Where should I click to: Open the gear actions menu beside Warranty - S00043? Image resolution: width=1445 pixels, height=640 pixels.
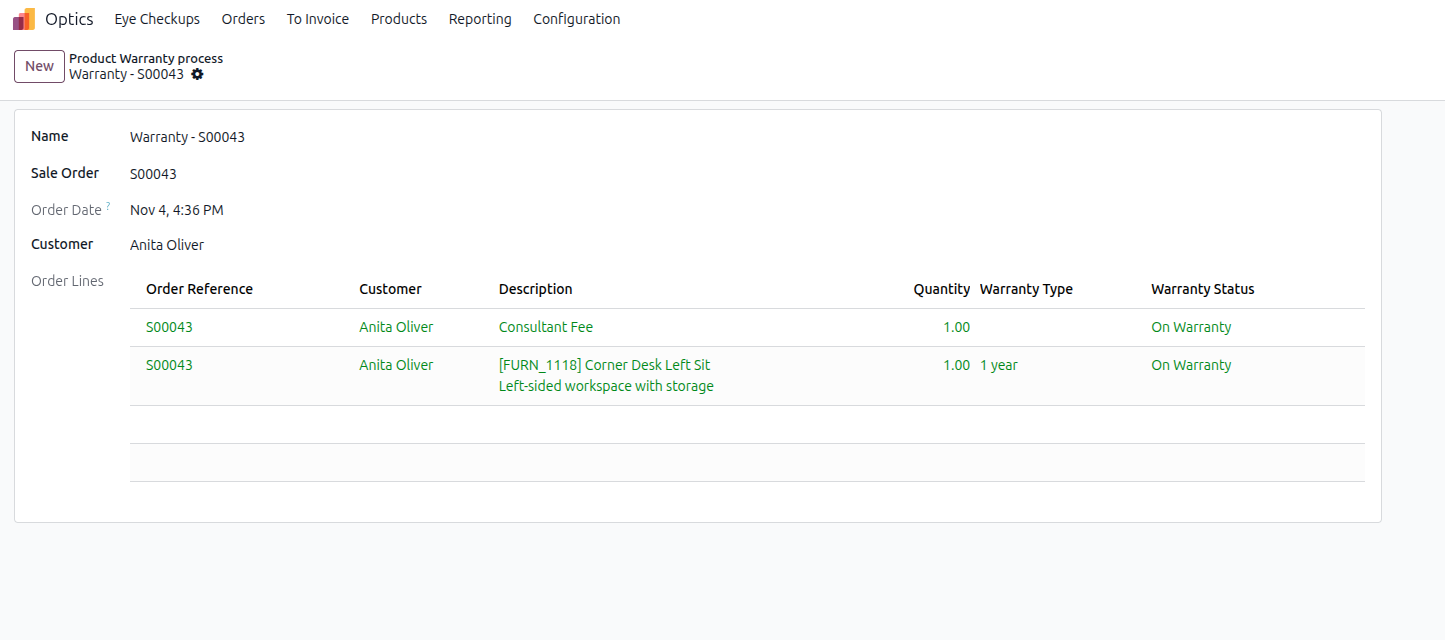pyautogui.click(x=197, y=74)
